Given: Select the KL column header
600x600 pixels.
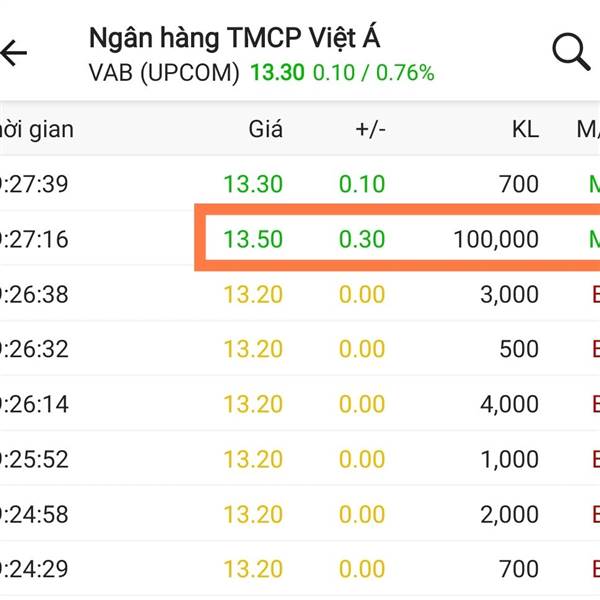Looking at the screenshot, I should click(525, 129).
